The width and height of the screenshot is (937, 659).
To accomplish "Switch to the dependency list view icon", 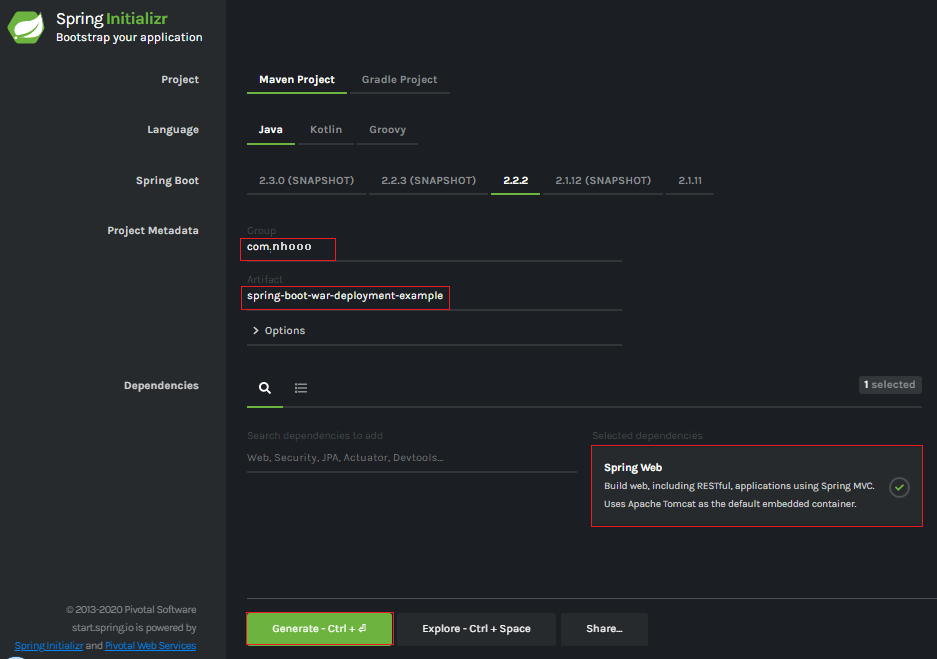I will [x=301, y=388].
